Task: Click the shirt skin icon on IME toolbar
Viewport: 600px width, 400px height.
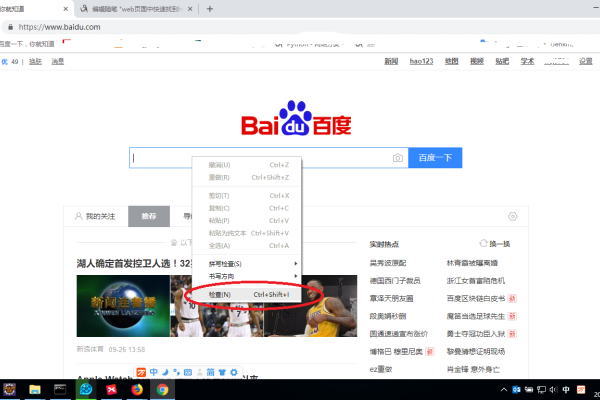Action: tap(222, 372)
